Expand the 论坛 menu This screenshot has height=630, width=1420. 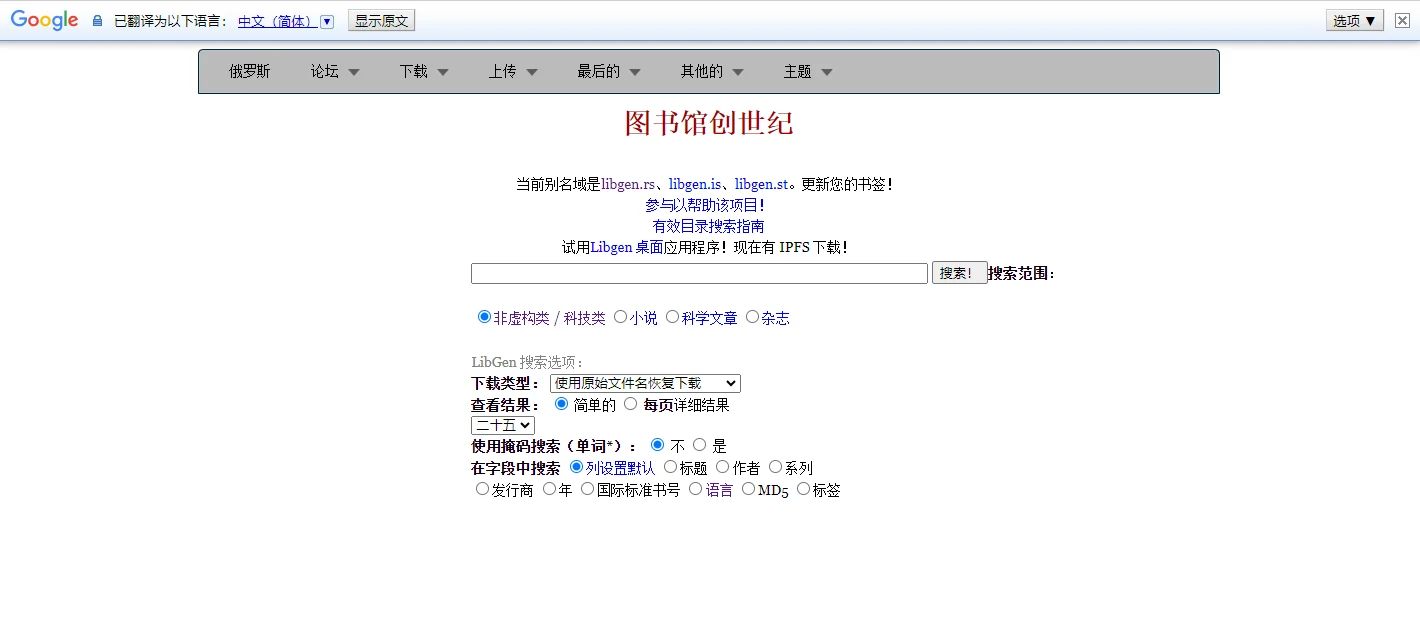335,71
